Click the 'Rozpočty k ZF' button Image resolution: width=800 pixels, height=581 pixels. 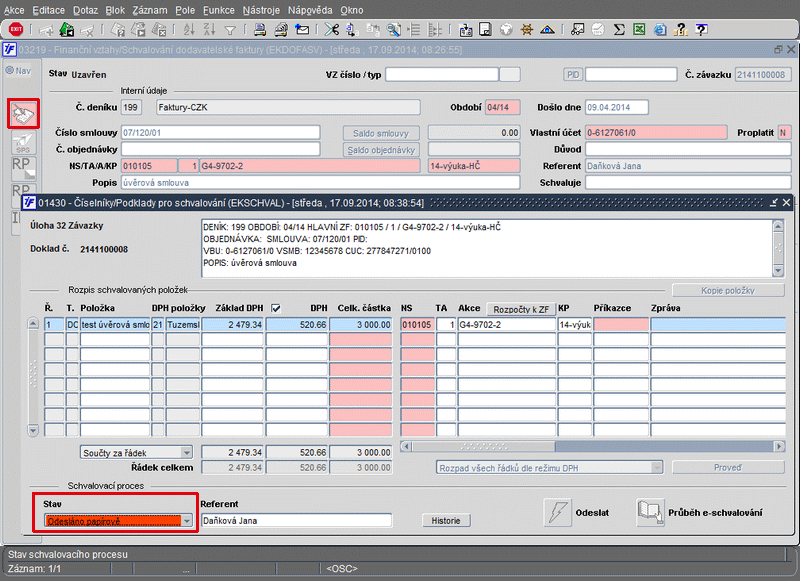pyautogui.click(x=519, y=308)
